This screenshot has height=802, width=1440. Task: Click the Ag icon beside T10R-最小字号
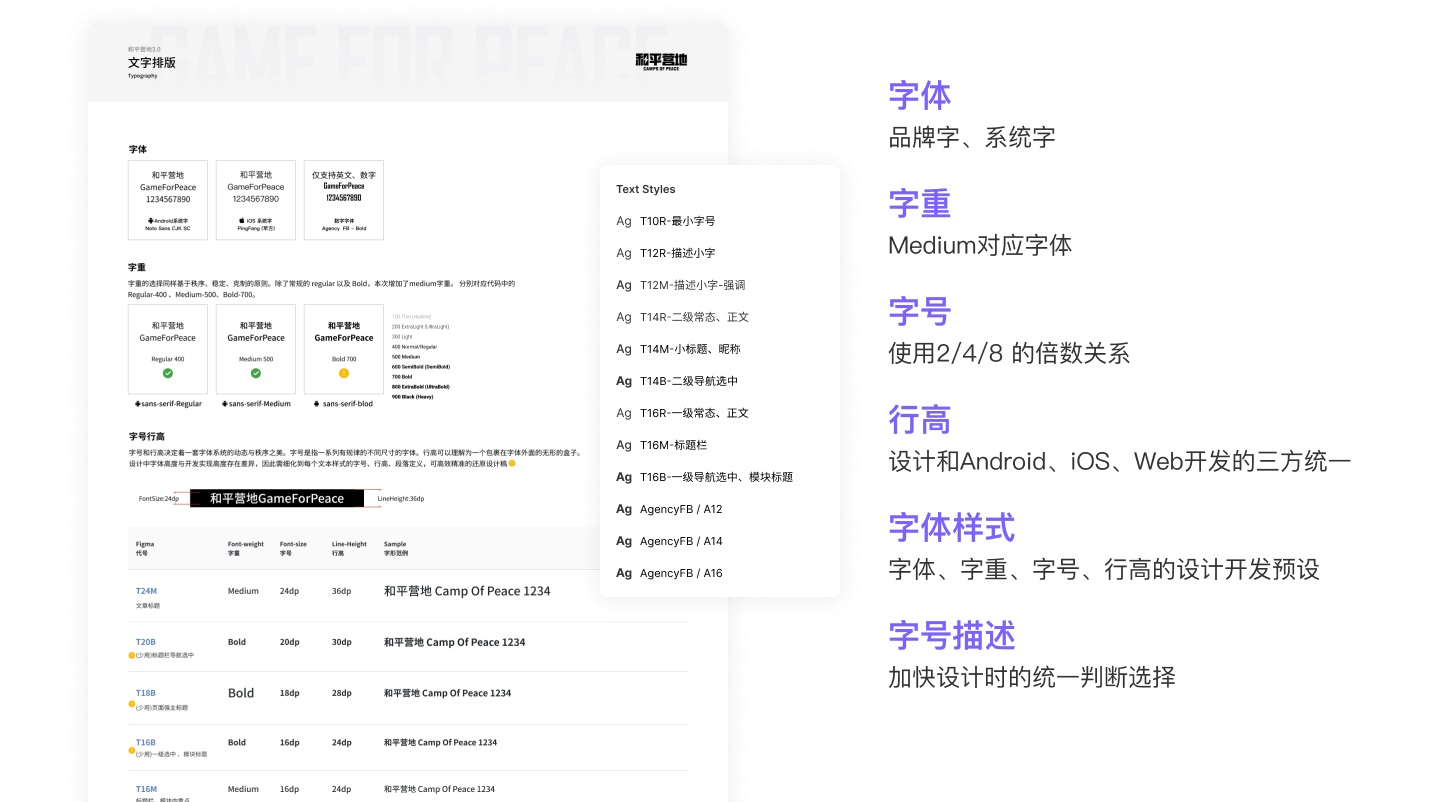(624, 221)
